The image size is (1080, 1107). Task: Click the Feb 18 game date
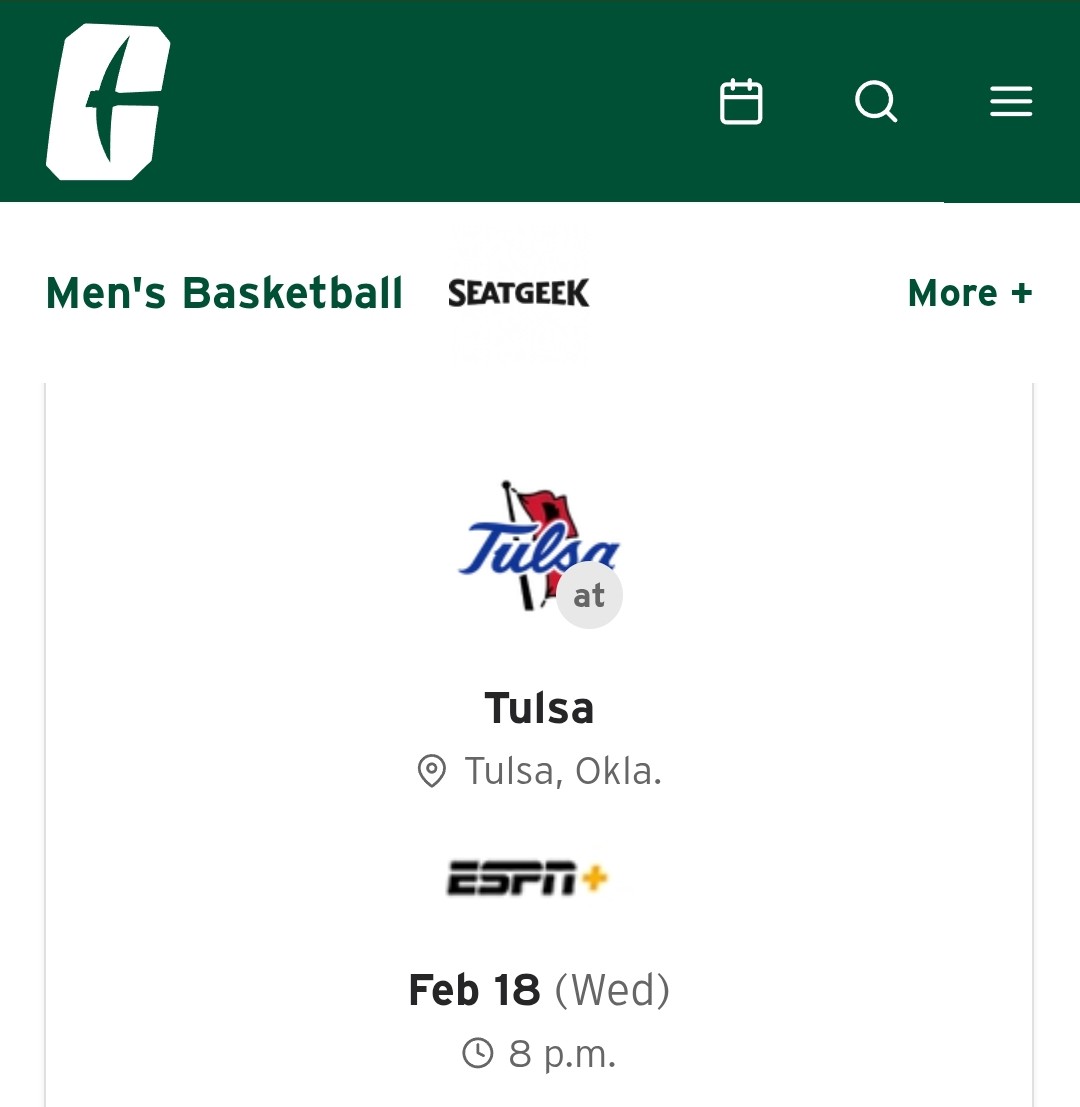(474, 990)
